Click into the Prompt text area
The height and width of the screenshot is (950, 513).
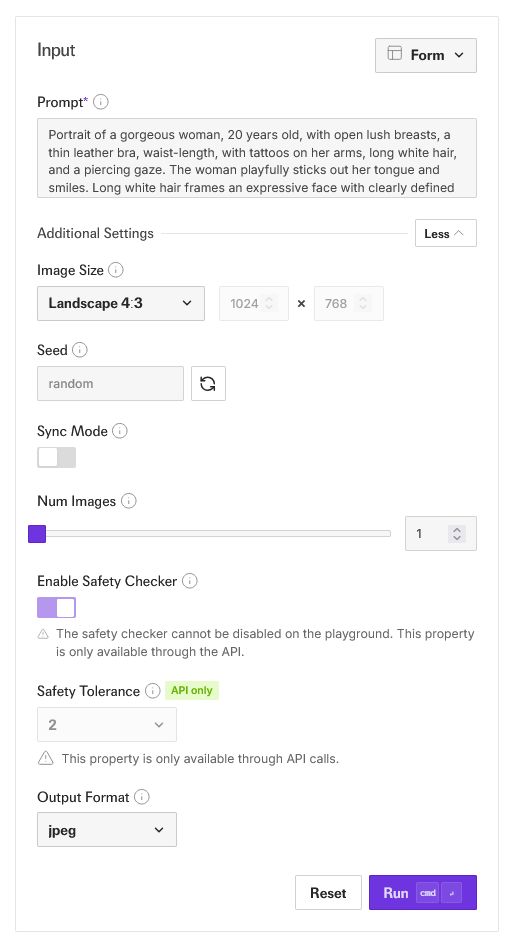coord(257,158)
